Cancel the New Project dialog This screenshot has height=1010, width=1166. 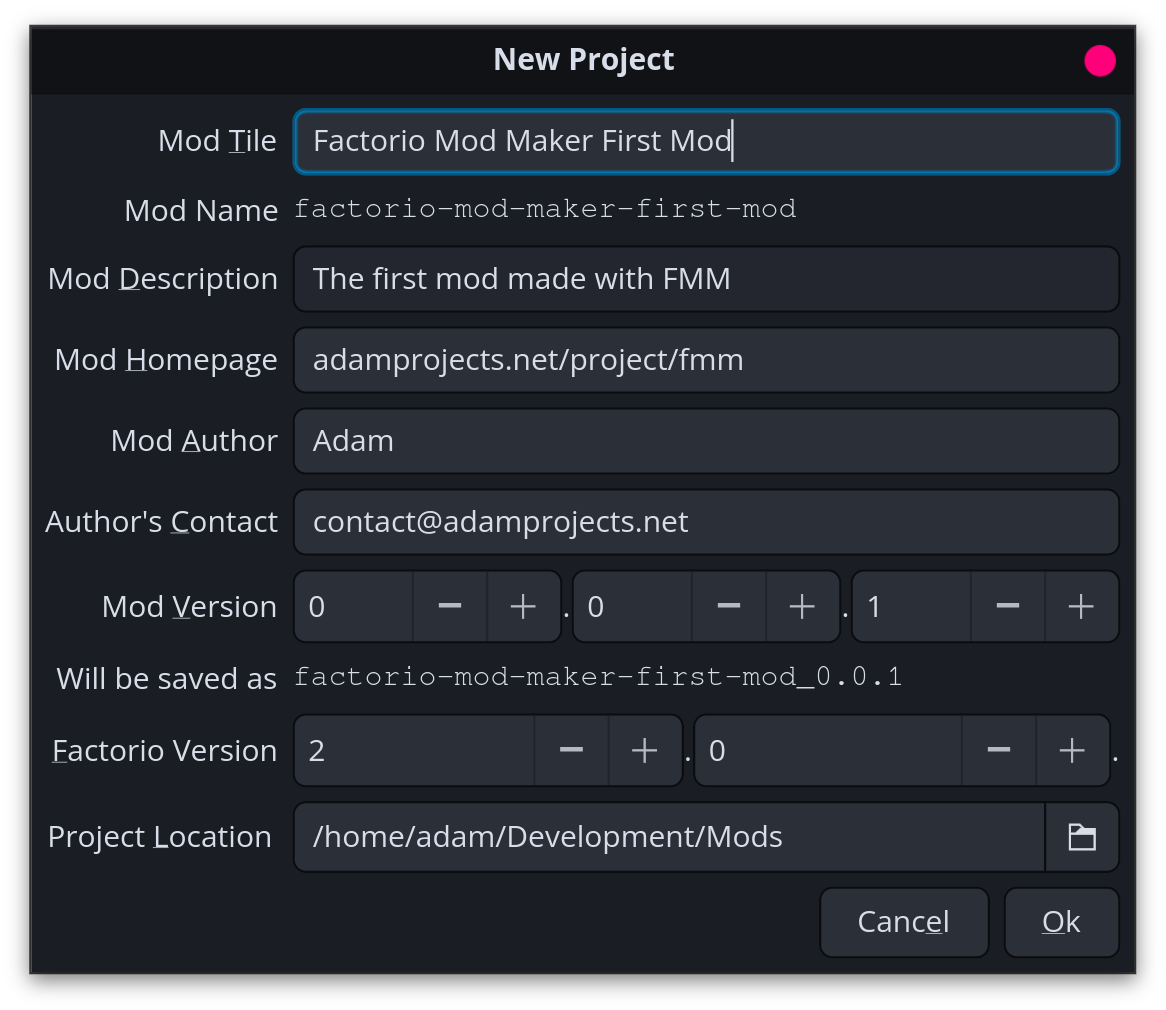pos(903,921)
